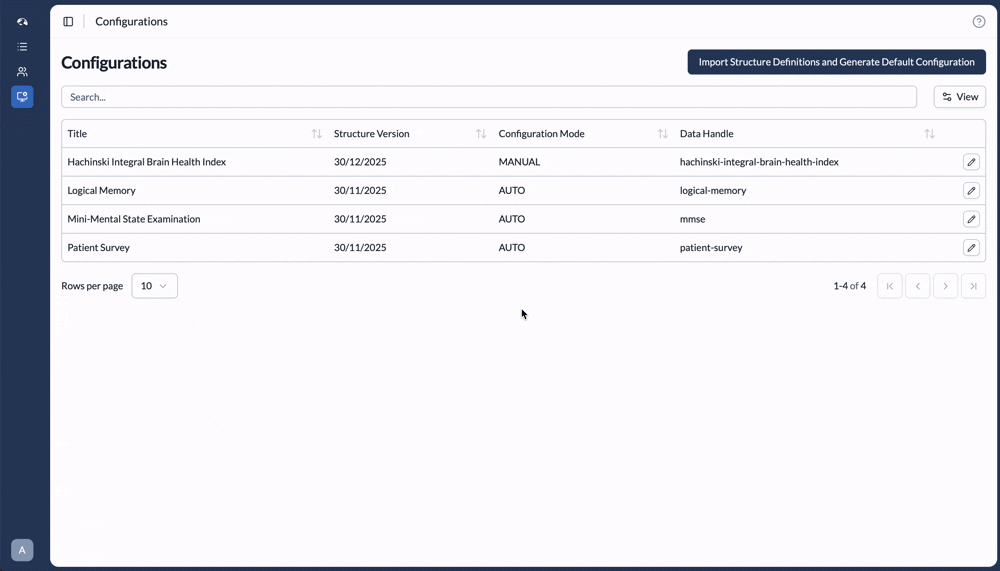Screen dimensions: 1000x571
Task: Edit the Hachinski Integral Brain Health Index row
Action: click(x=971, y=162)
